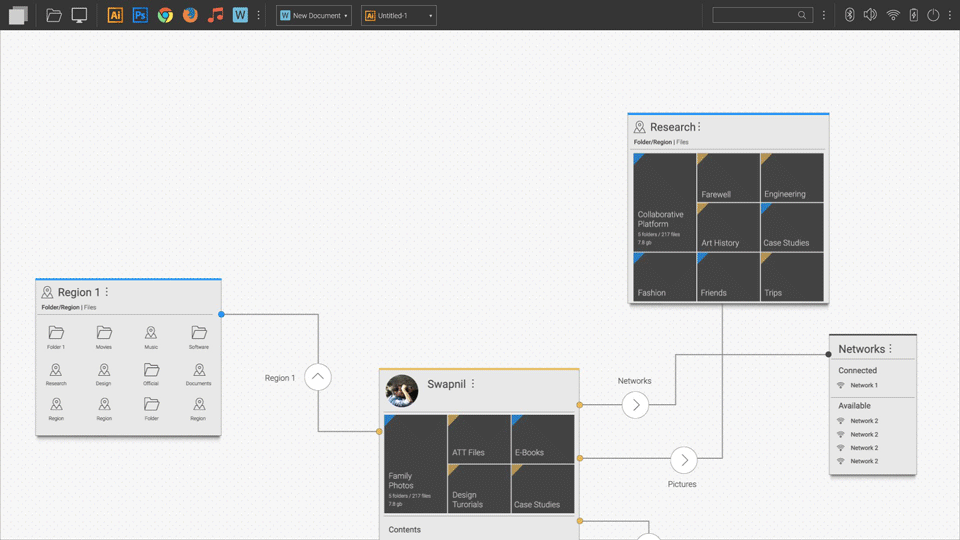This screenshot has width=960, height=540.
Task: Switch Region 1 panel to Files tab
Action: [90, 307]
